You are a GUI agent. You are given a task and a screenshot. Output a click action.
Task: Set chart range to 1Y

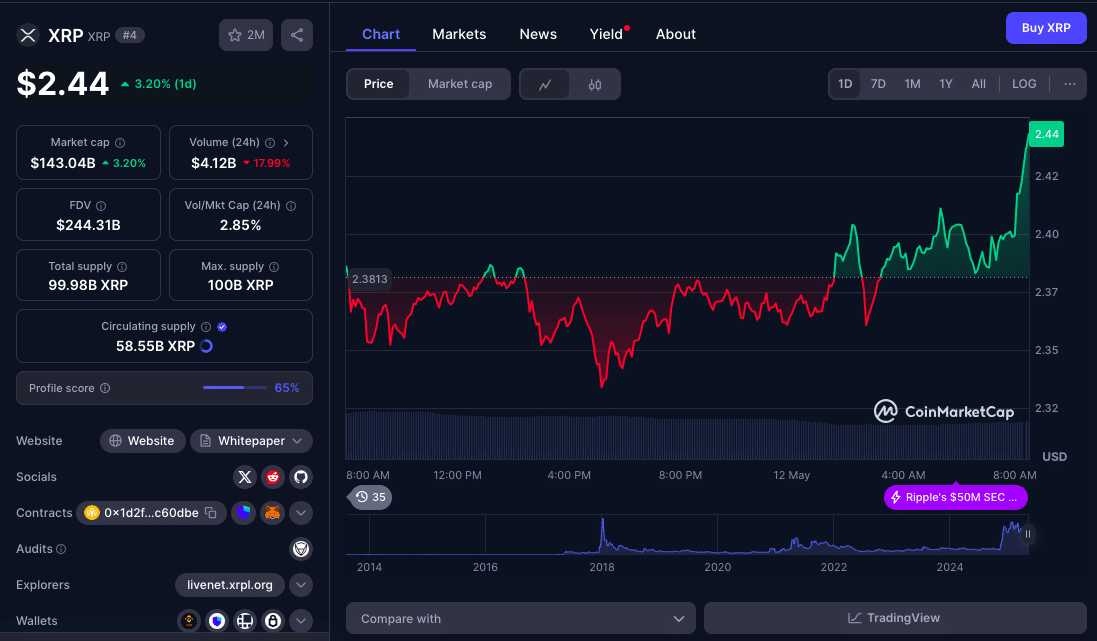946,84
